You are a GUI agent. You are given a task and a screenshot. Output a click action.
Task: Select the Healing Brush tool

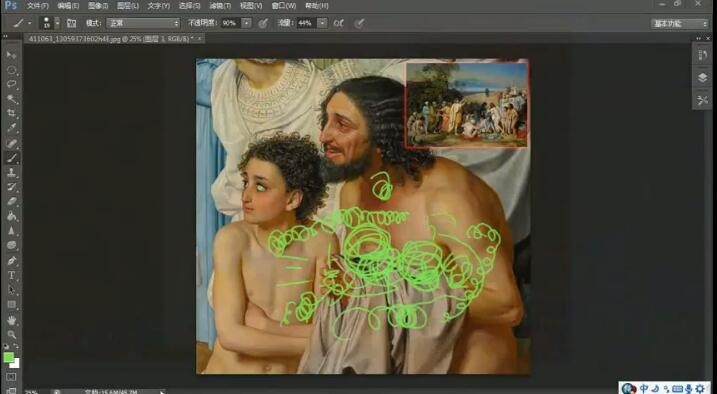click(x=12, y=144)
